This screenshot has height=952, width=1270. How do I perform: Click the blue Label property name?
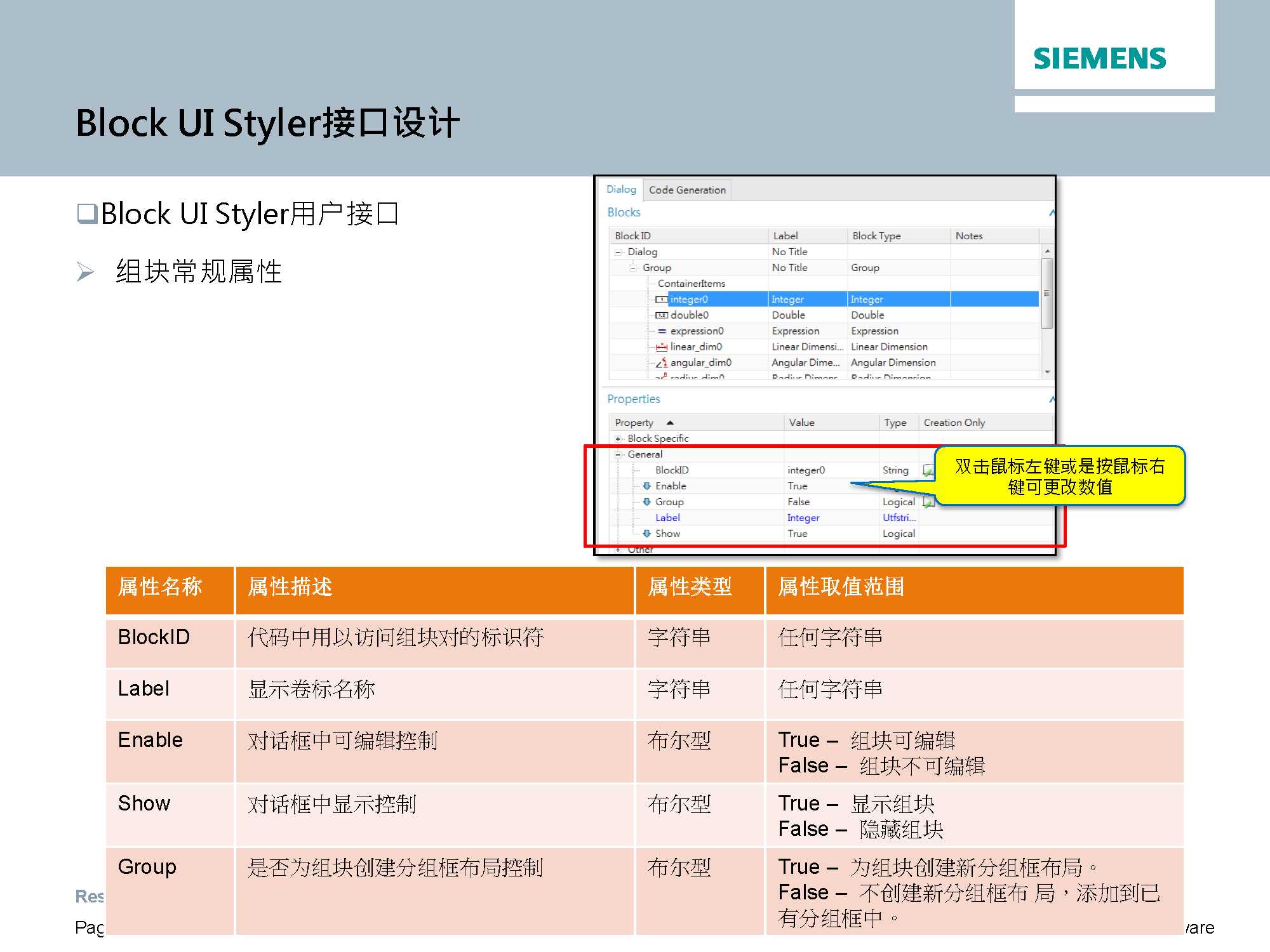coord(667,517)
